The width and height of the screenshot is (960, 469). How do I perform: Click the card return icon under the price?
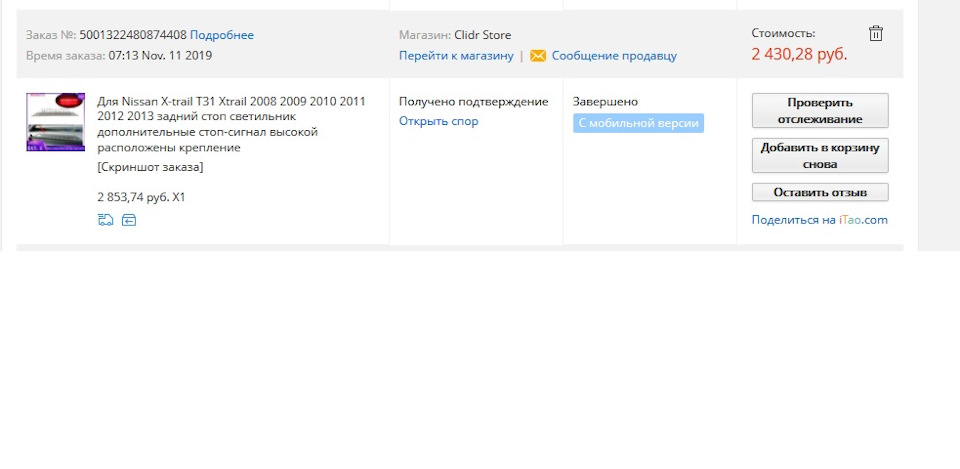click(129, 220)
